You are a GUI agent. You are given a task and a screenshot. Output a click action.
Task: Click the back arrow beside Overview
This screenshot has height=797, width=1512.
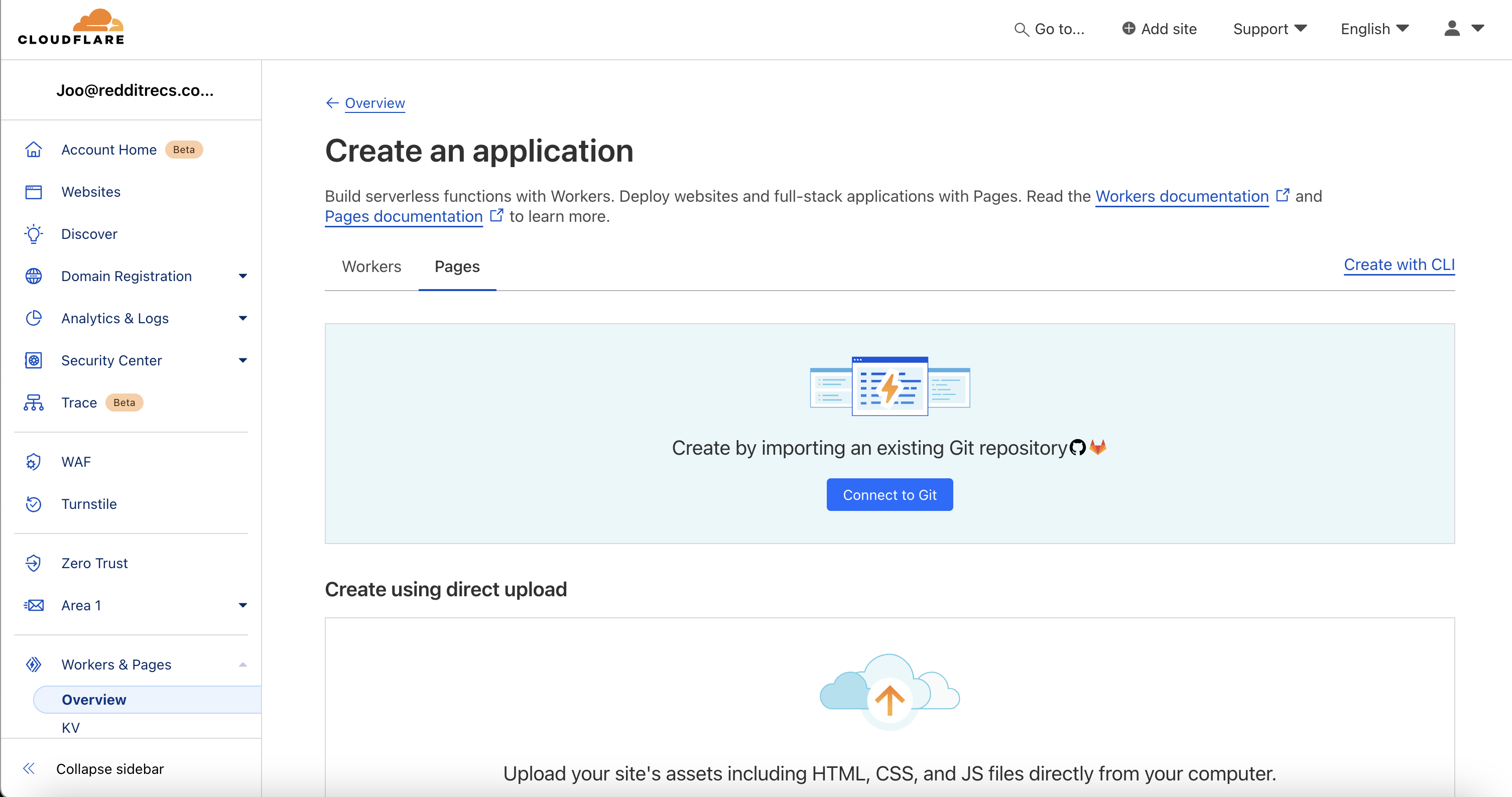point(332,103)
